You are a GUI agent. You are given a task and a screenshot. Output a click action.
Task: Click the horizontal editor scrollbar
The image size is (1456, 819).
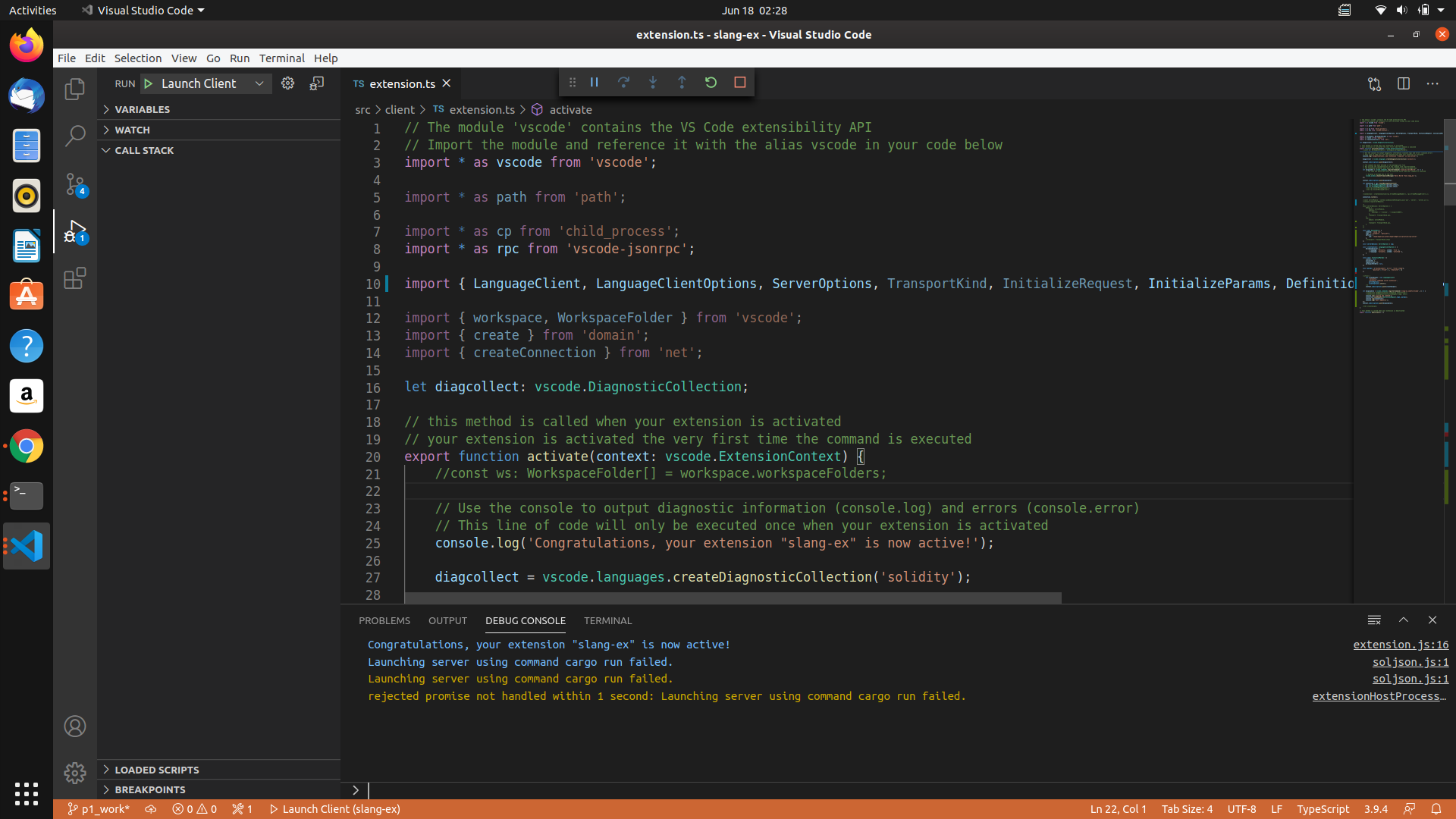(733, 598)
